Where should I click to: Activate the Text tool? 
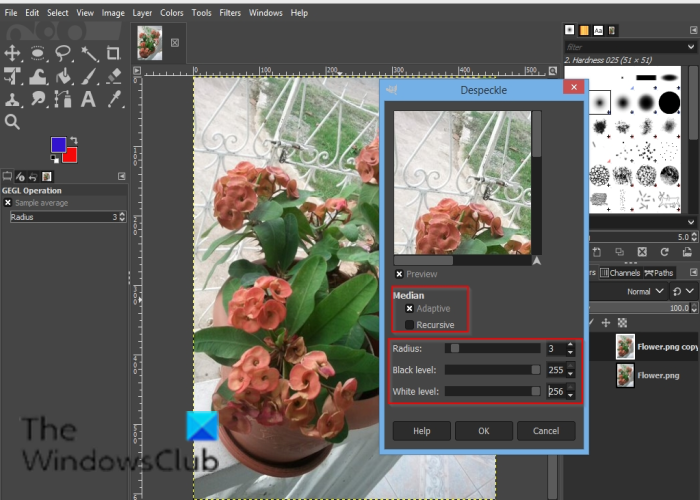tap(89, 99)
